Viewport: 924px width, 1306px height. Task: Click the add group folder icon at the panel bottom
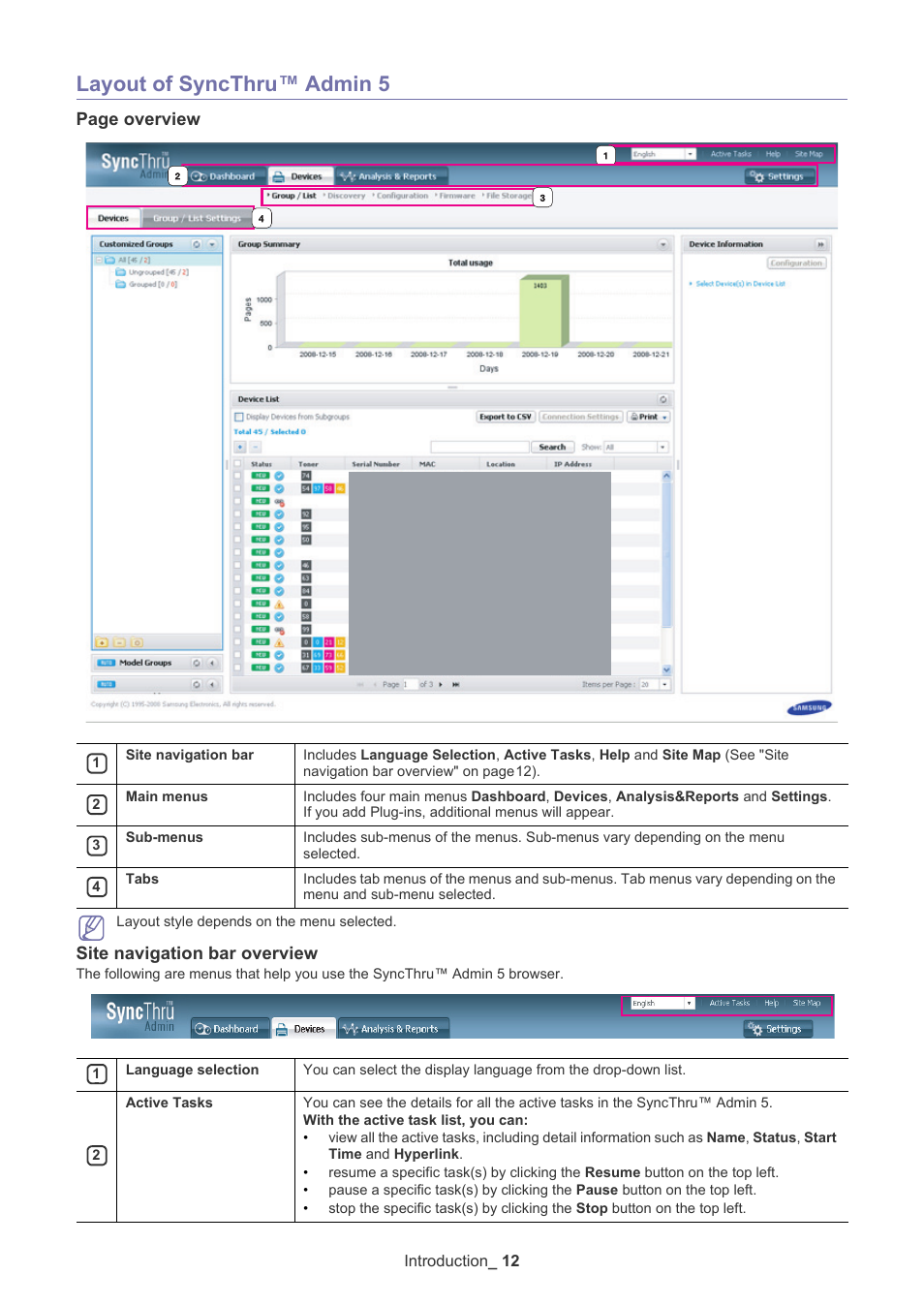tap(102, 642)
